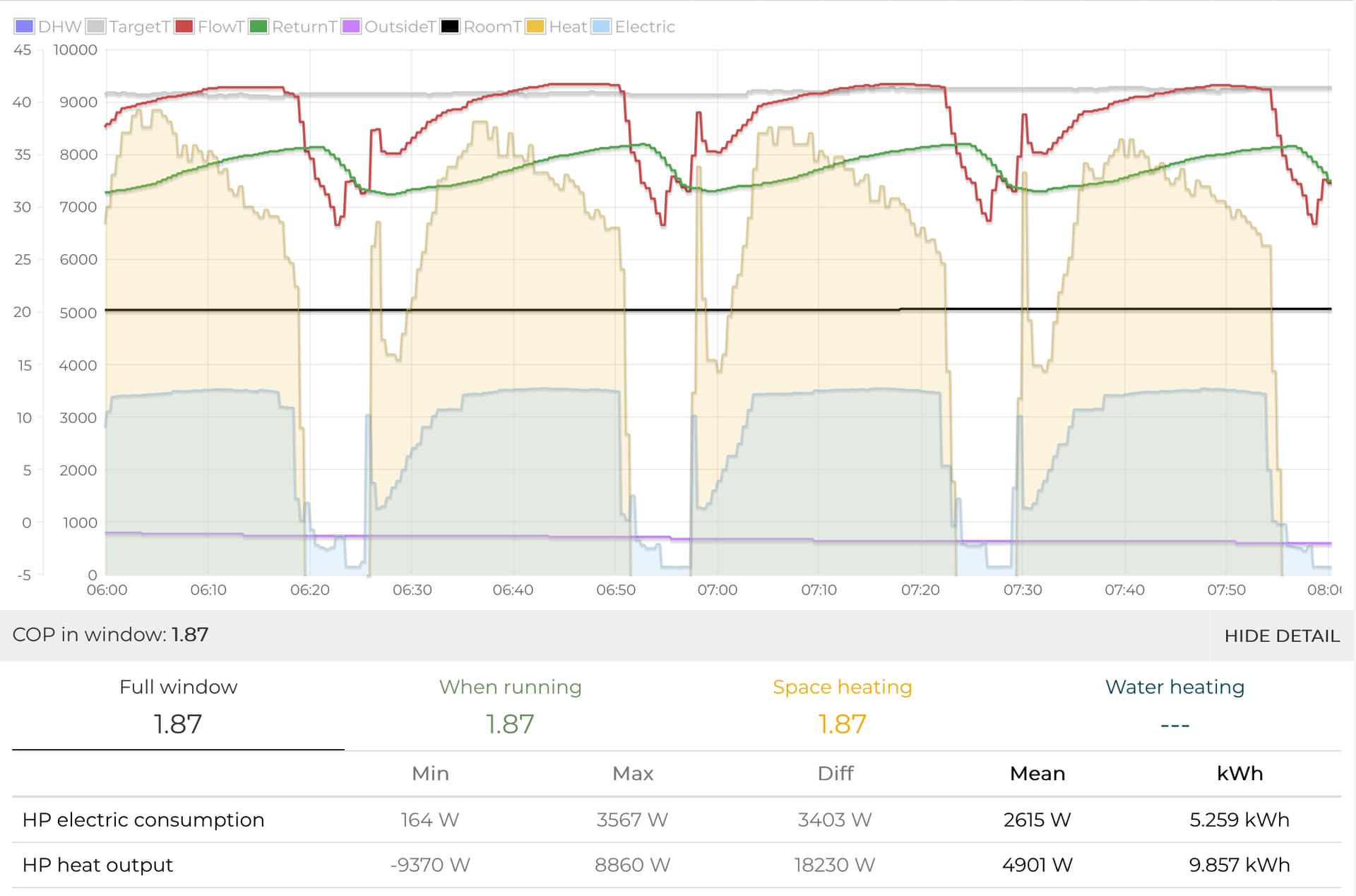1356x896 pixels.
Task: Click the purple OutsideT legend swatch
Action: 351,27
